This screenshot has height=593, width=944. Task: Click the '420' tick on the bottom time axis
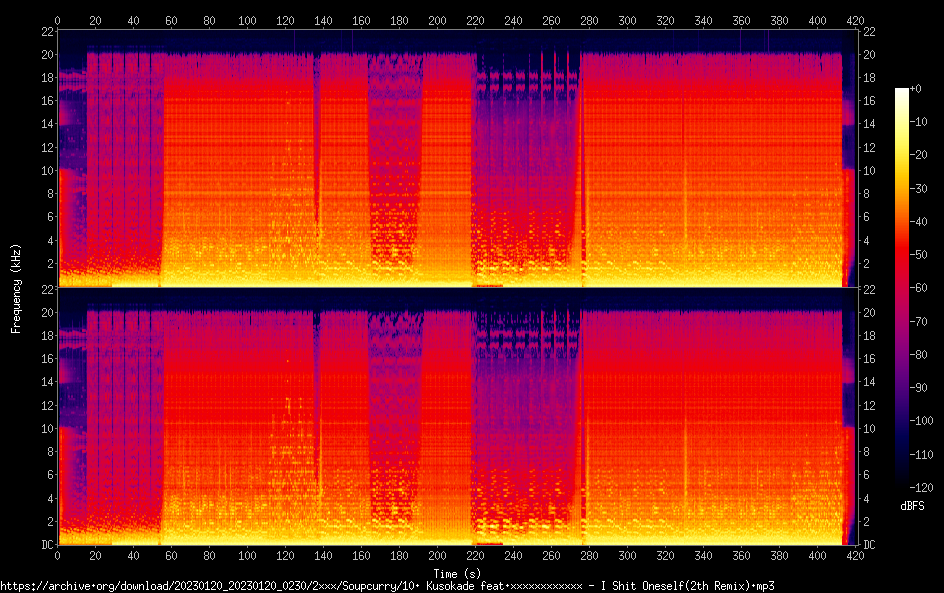855,555
